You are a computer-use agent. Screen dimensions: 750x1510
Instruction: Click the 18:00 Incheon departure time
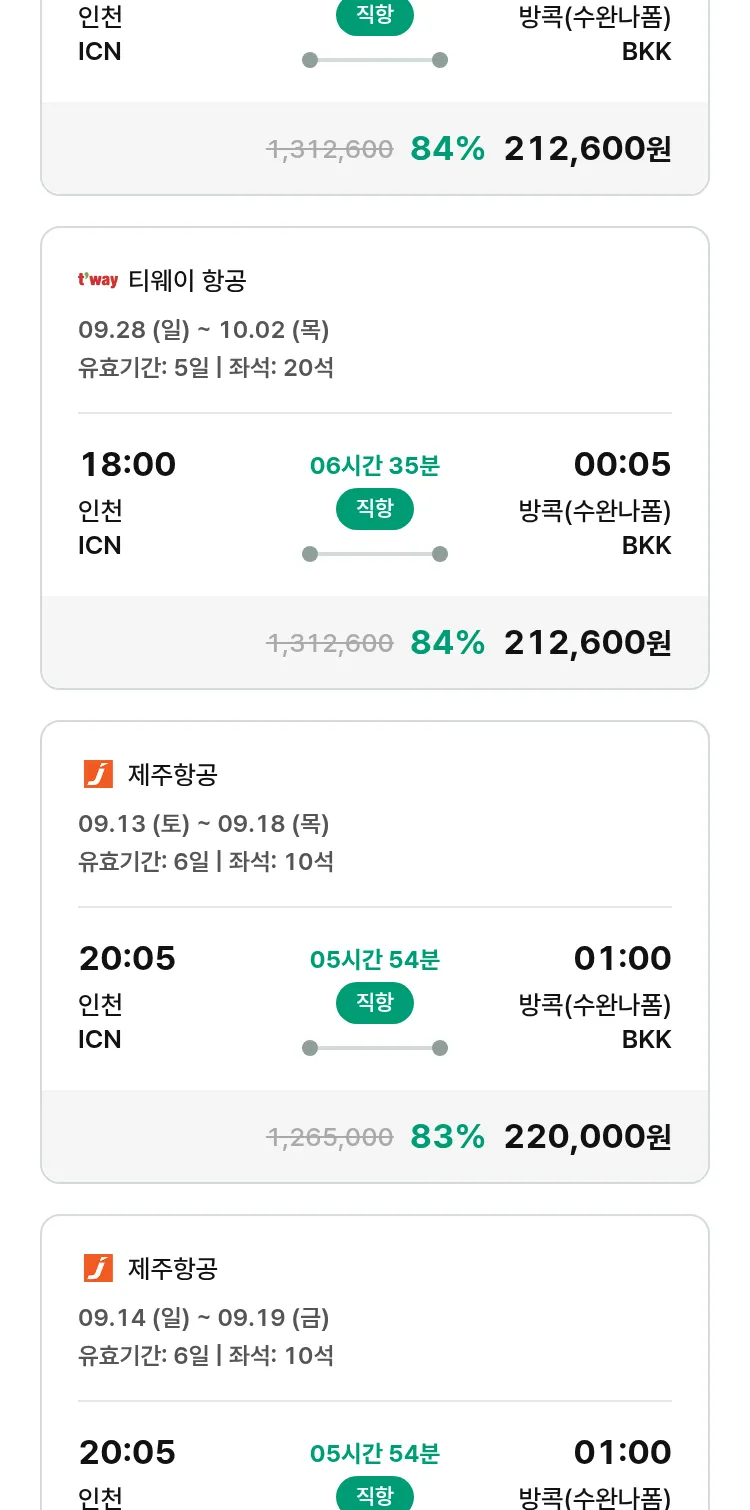tap(127, 464)
